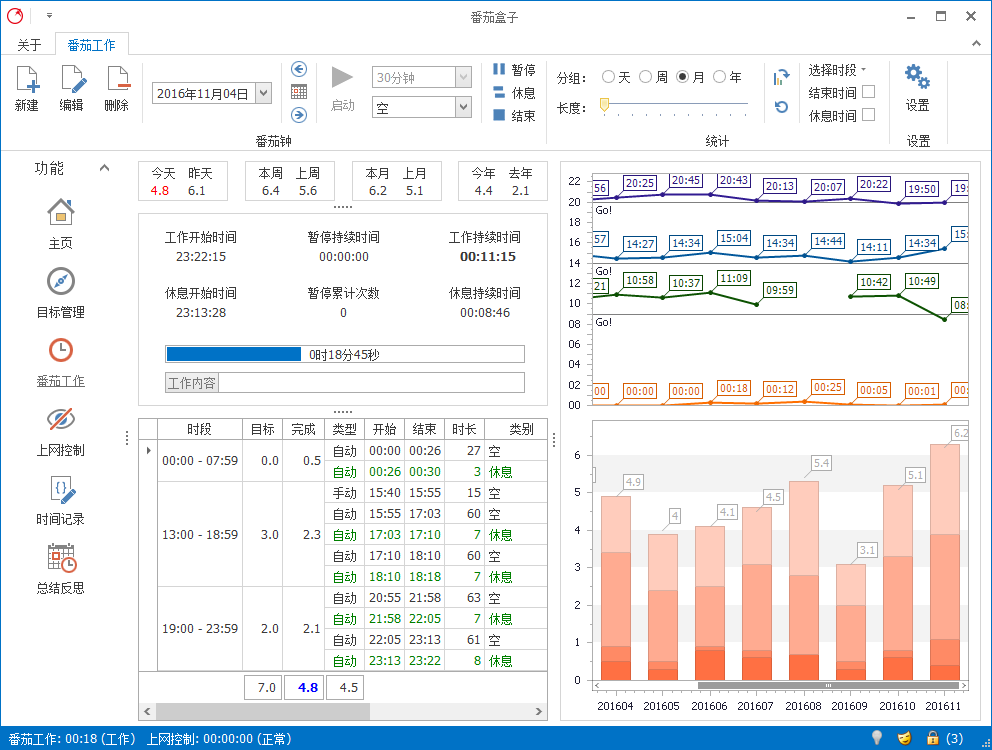Open 上网控制 in the sidebar

[x=61, y=419]
